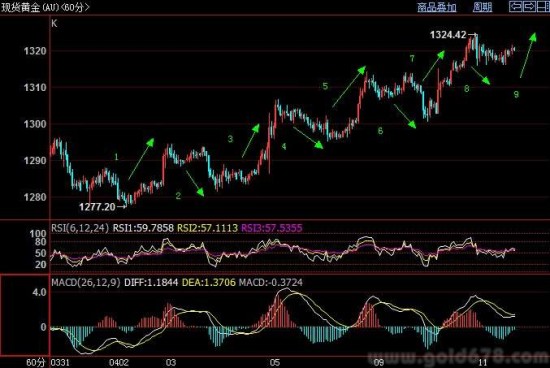Click the green wave number 1 annotation
This screenshot has width=550, height=368.
click(116, 157)
